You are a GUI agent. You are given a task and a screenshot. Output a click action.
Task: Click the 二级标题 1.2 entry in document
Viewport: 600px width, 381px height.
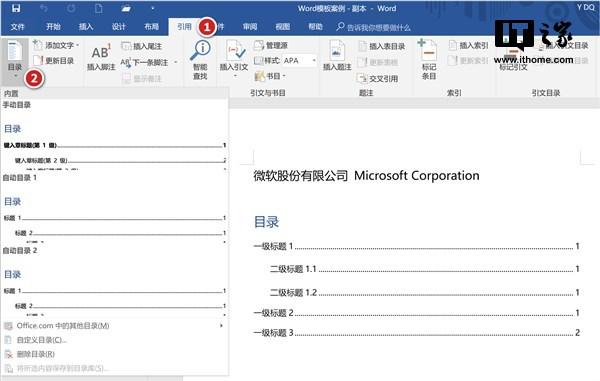[425, 293]
